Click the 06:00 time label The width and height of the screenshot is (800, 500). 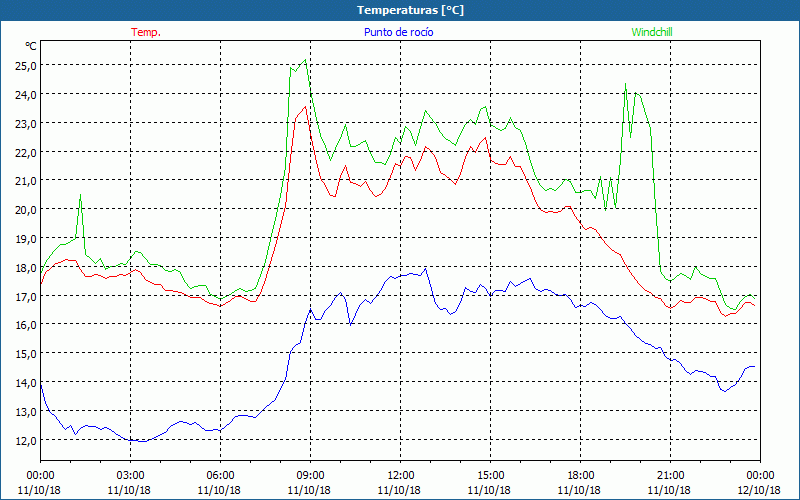click(x=220, y=475)
